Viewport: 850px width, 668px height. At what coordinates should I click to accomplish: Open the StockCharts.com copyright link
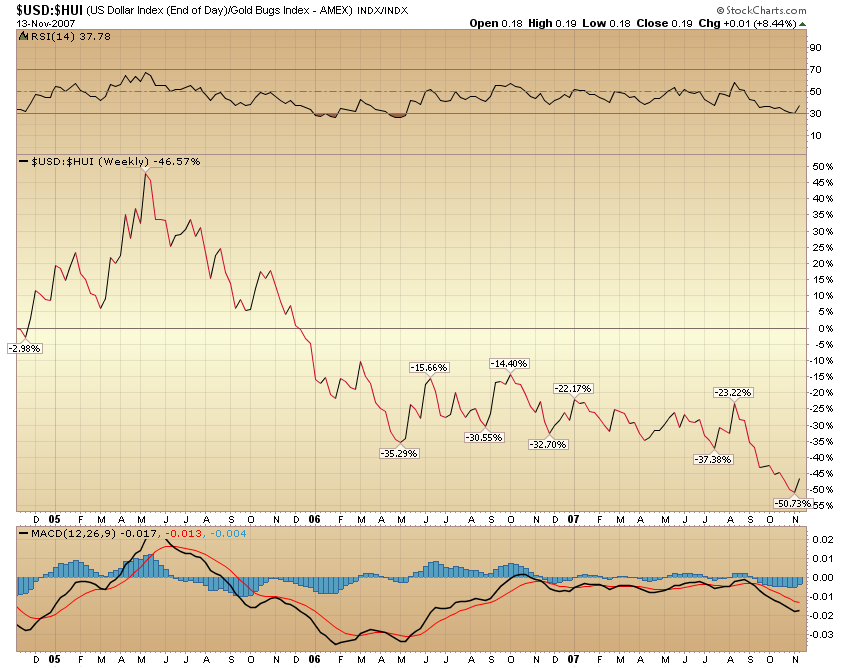click(761, 10)
